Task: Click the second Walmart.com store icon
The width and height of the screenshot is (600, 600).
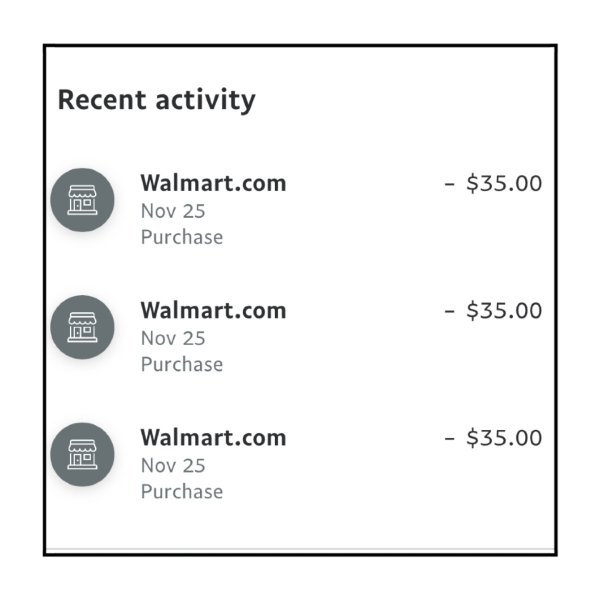Action: click(x=82, y=327)
